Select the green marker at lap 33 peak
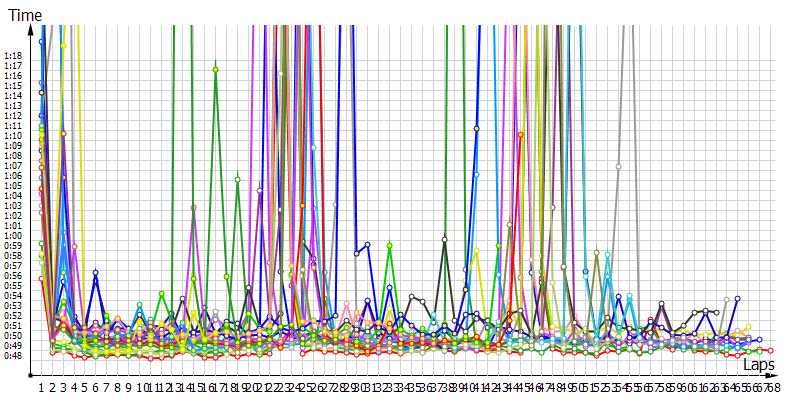Screen dimensions: 800x400 [x=389, y=245]
